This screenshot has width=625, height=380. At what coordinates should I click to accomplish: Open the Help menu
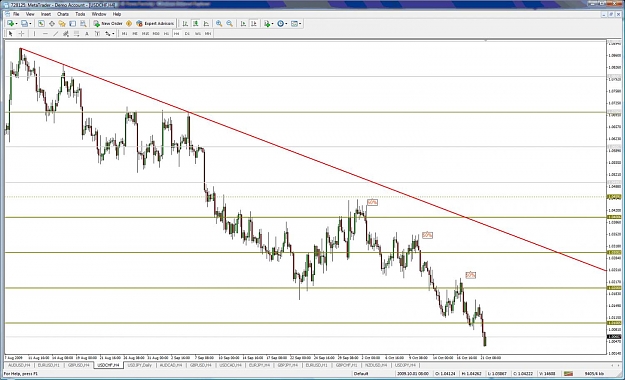117,14
